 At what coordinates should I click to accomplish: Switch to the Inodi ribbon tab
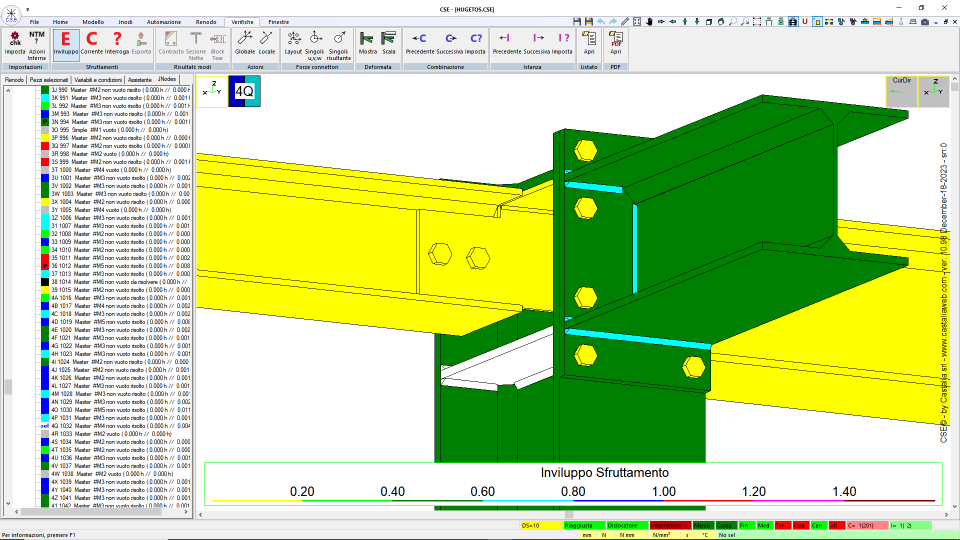pyautogui.click(x=125, y=22)
